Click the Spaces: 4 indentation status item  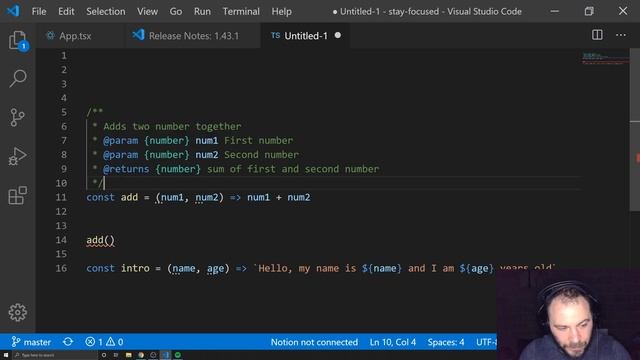446,342
